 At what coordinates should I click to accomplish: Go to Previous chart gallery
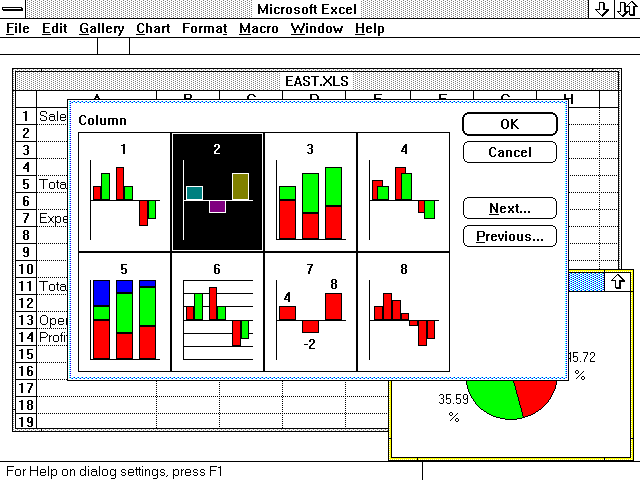pos(510,236)
